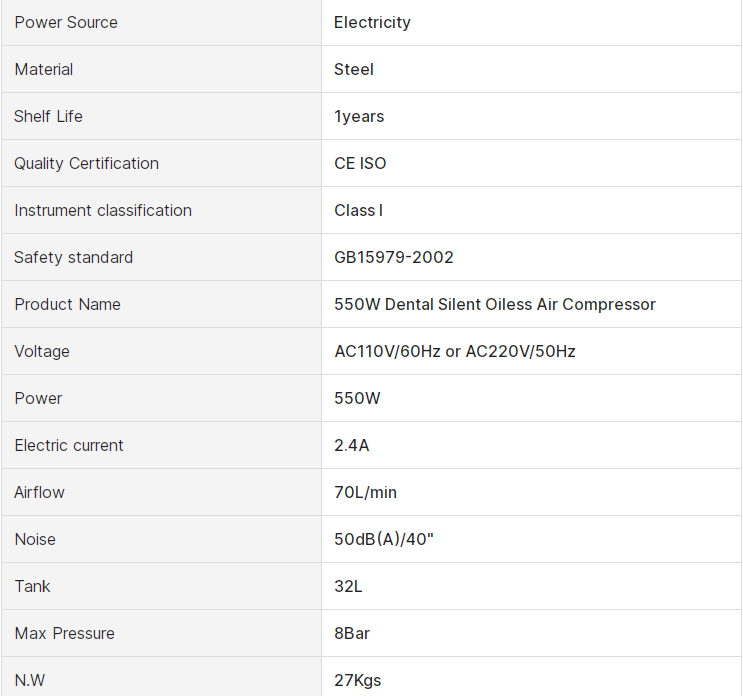Image resolution: width=743 pixels, height=696 pixels.
Task: Select the Shelf Life label
Action: pyautogui.click(x=48, y=116)
